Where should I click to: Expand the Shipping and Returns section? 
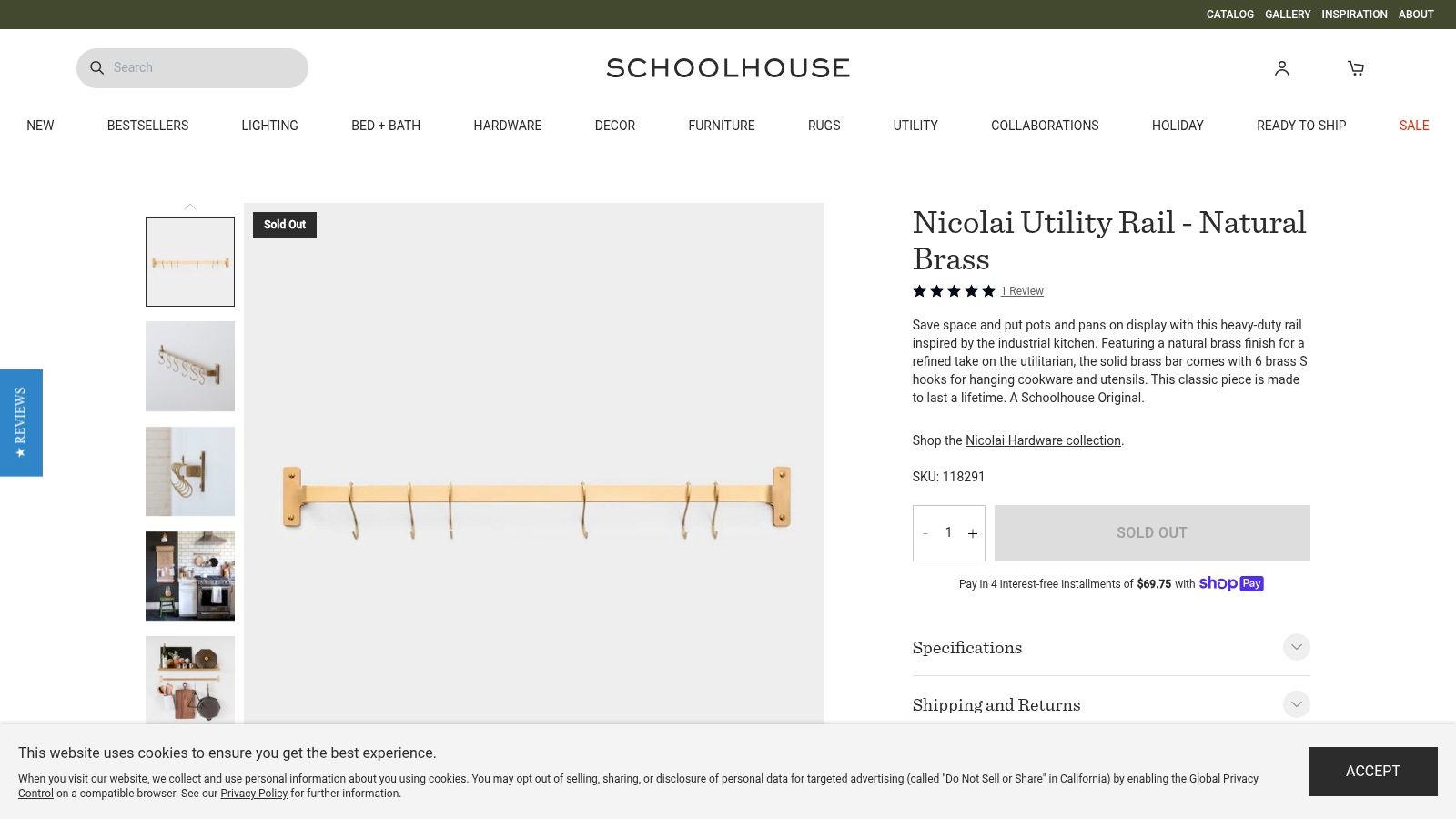[x=1111, y=704]
